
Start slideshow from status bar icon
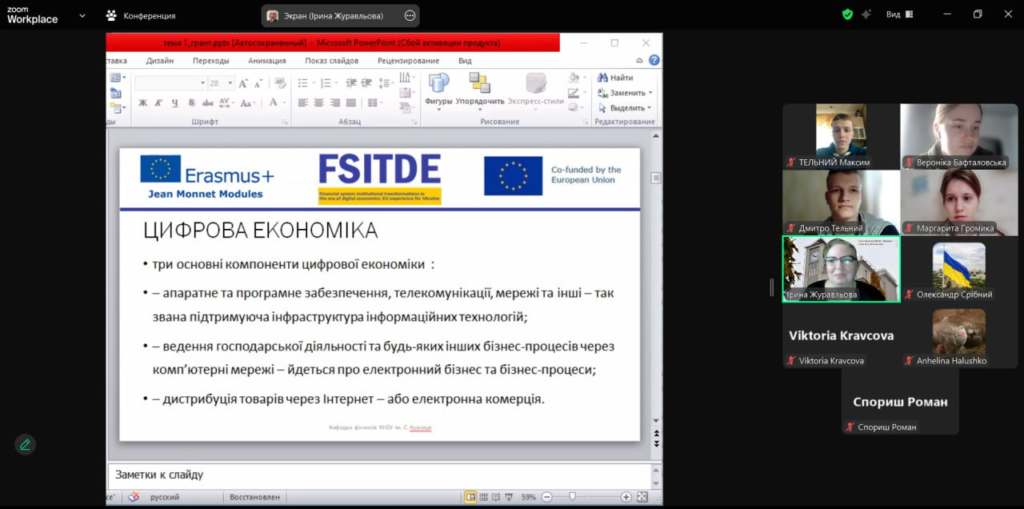point(509,497)
